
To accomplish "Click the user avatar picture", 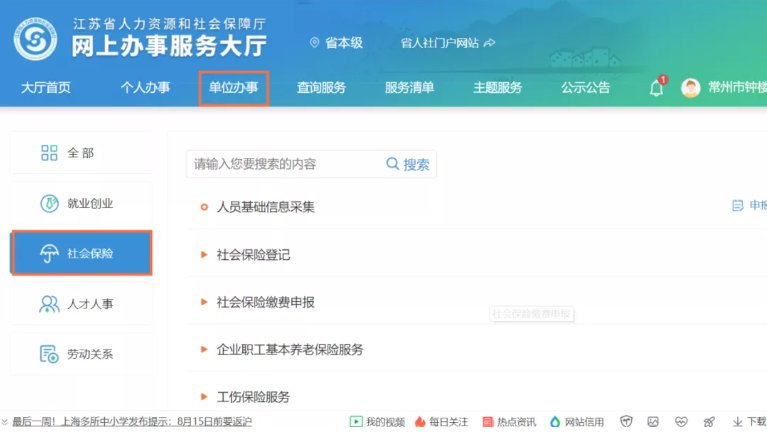I will 691,88.
